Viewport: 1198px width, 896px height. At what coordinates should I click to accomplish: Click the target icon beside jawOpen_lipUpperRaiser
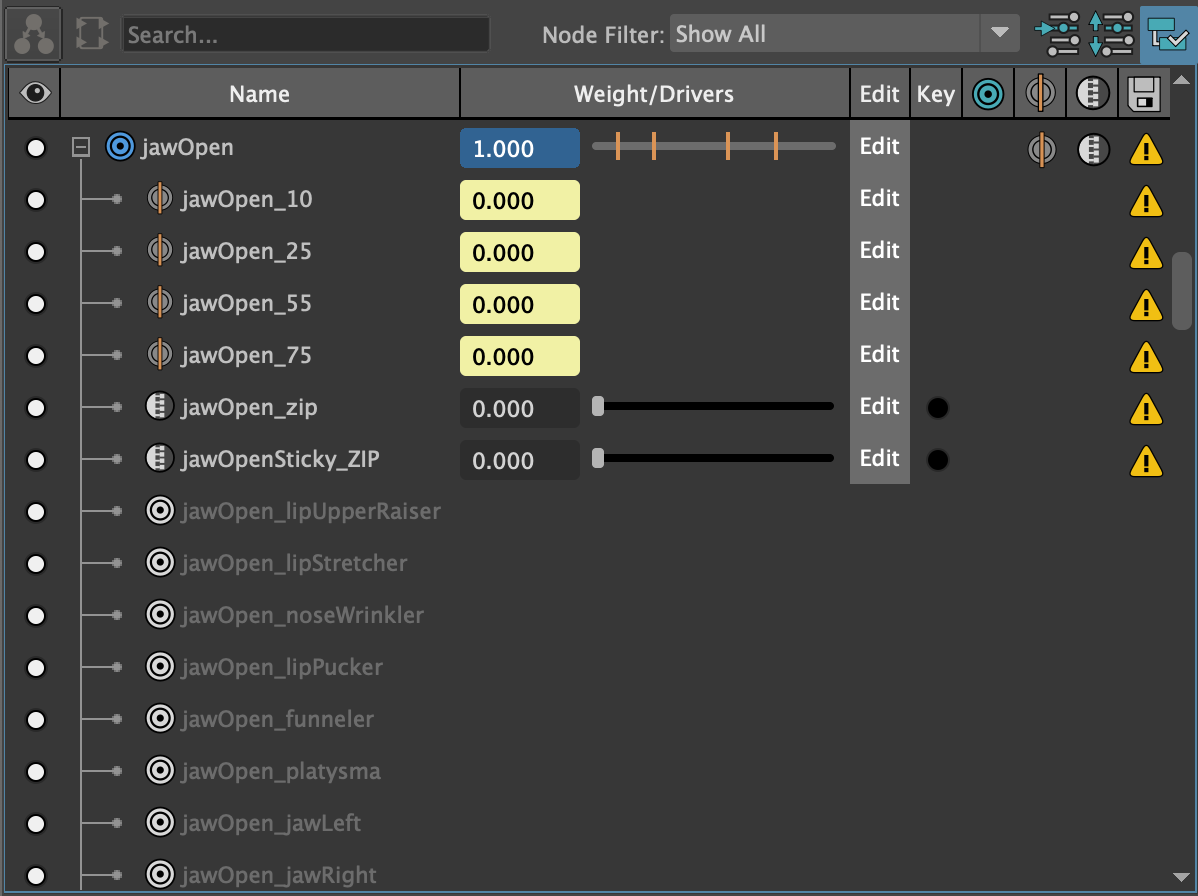point(160,510)
